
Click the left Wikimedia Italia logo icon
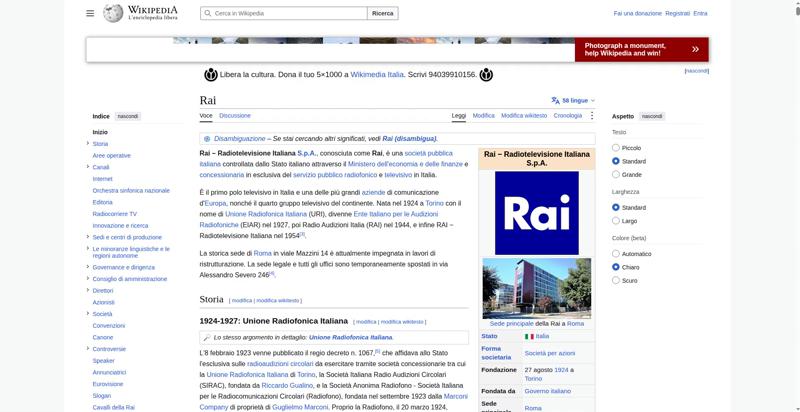[211, 75]
